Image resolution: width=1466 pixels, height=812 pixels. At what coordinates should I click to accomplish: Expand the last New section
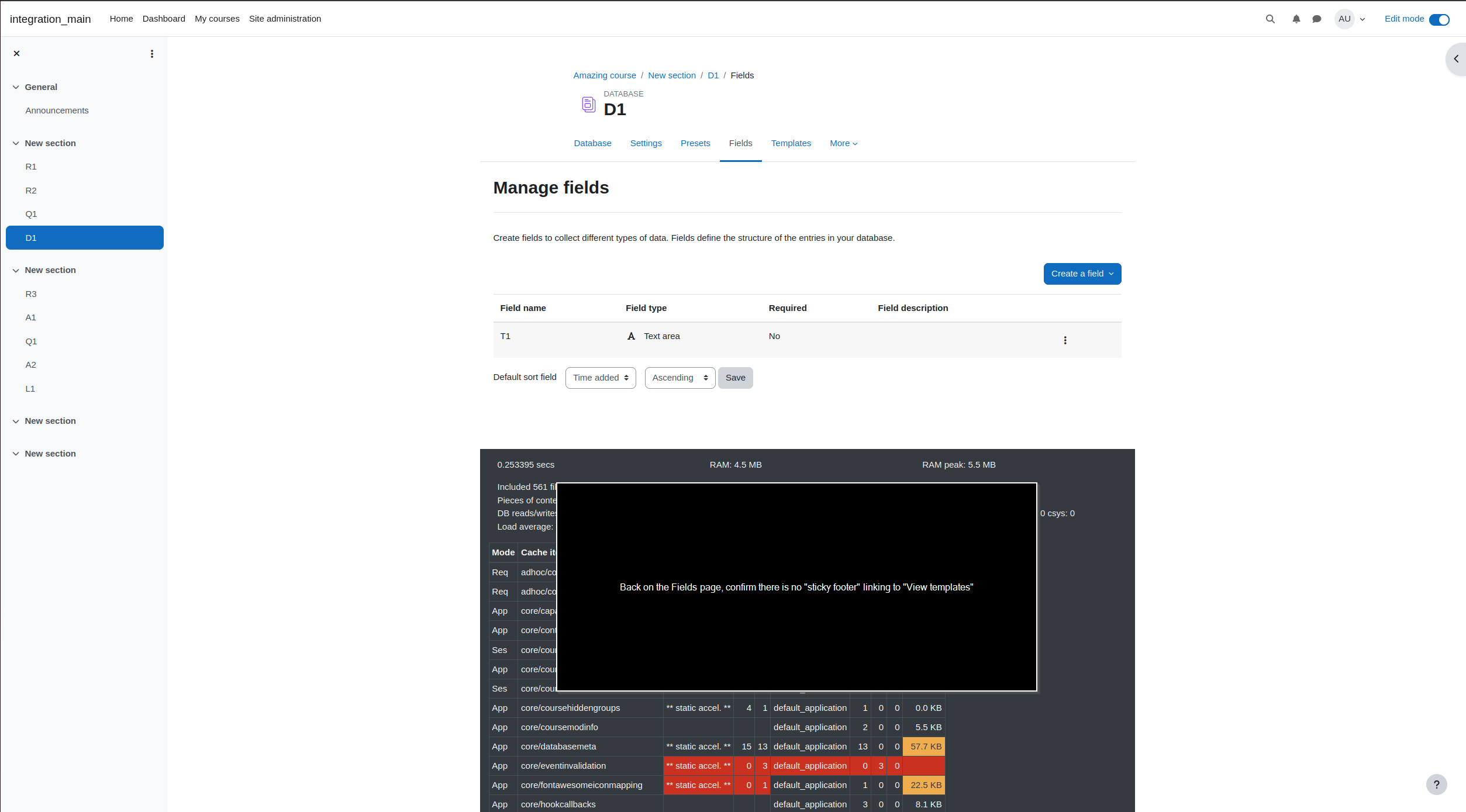coord(16,454)
